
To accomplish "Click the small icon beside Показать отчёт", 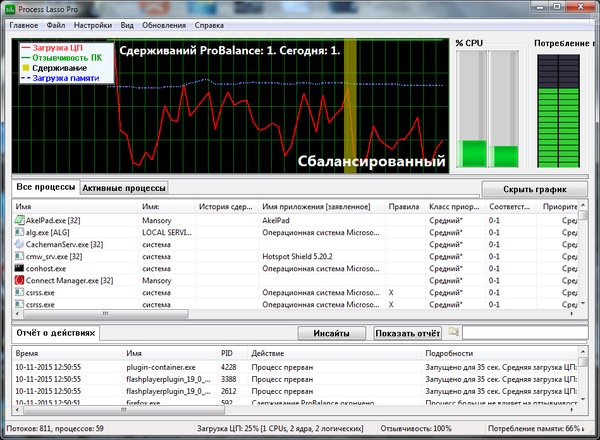I will tap(454, 333).
